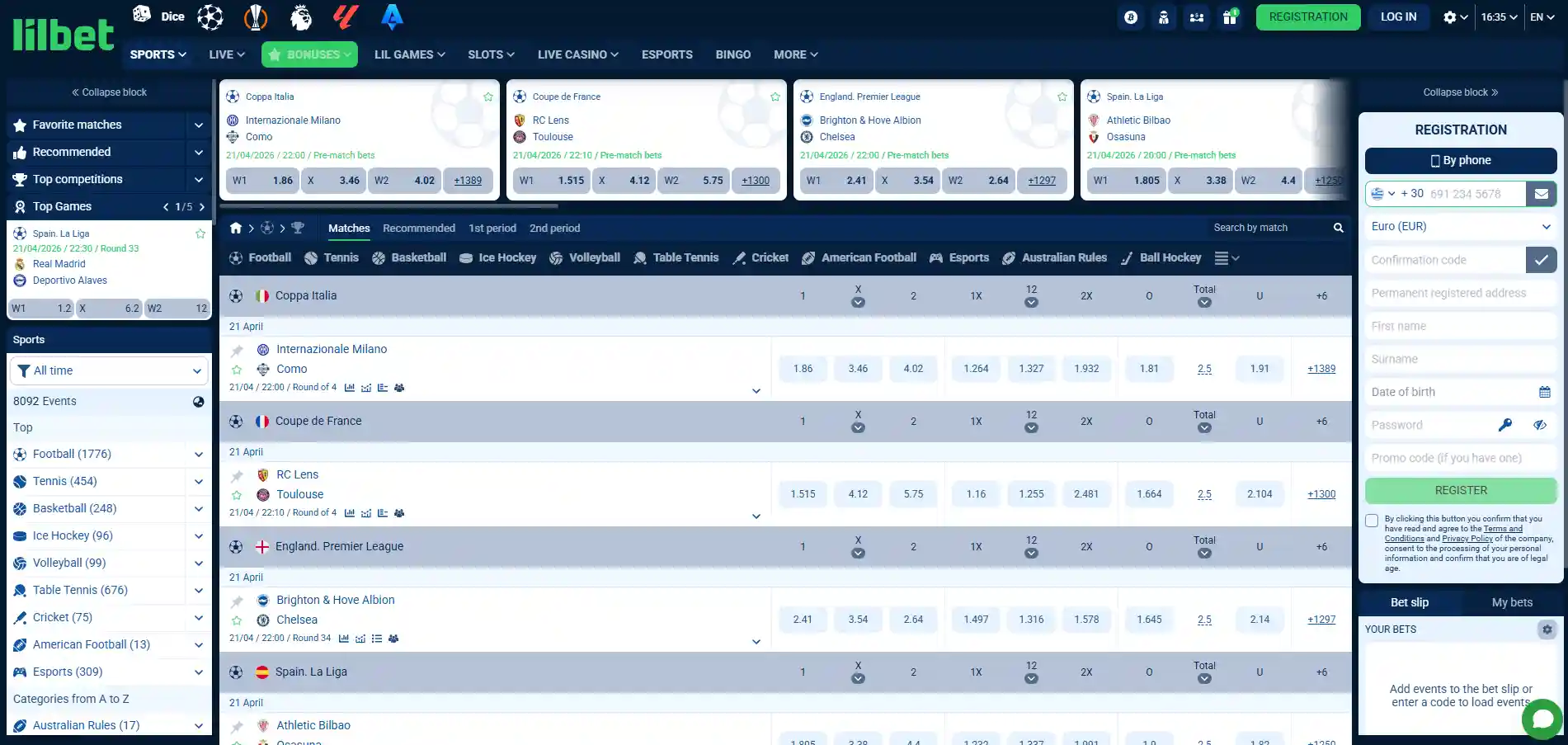Open the VIP agent icon in header
This screenshot has width=1568, height=745.
click(1164, 17)
